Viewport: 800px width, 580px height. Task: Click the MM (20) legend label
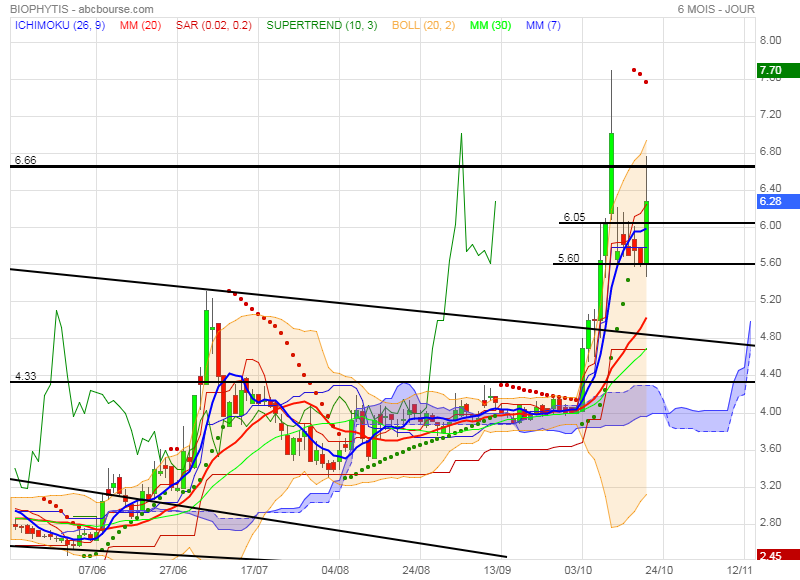pos(140,25)
